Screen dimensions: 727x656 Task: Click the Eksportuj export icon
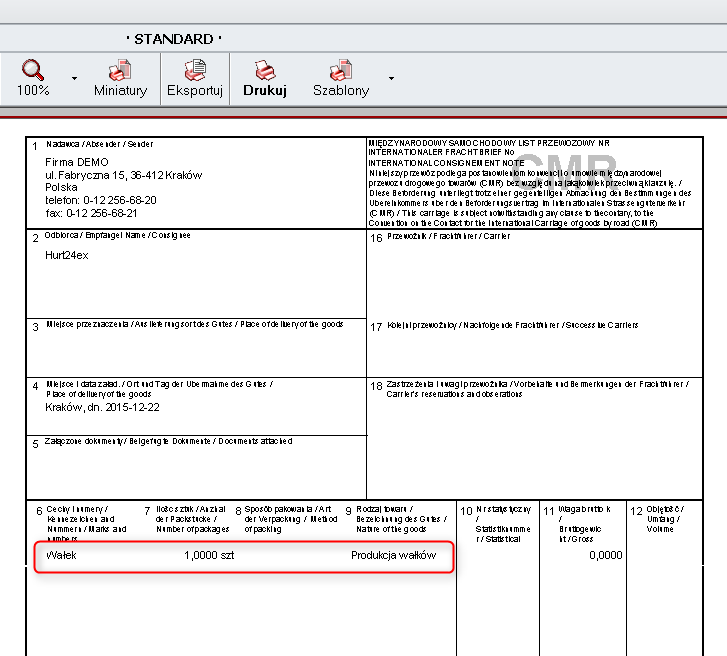pos(194,71)
